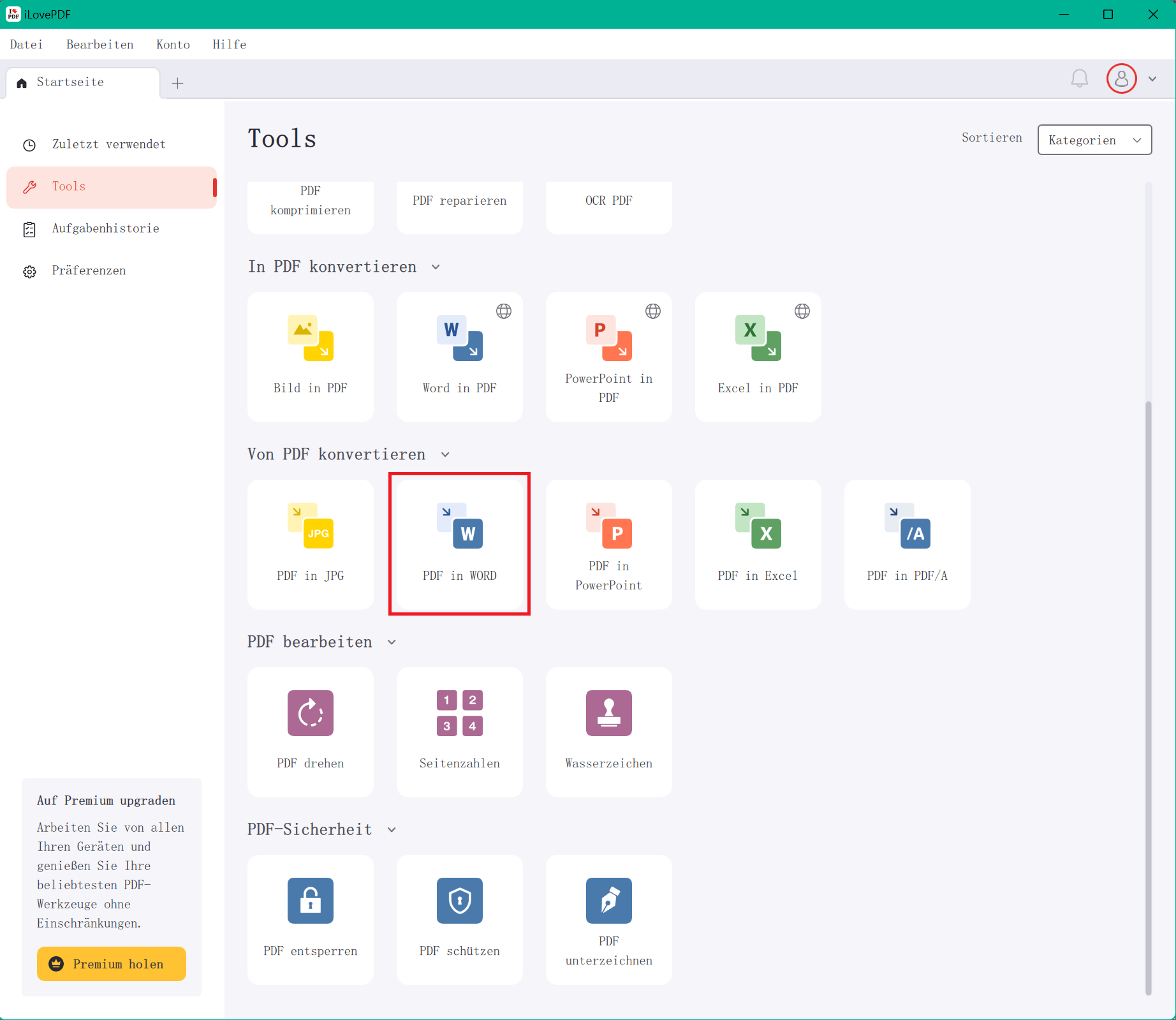Open the Bild in PDF tool

tap(311, 357)
